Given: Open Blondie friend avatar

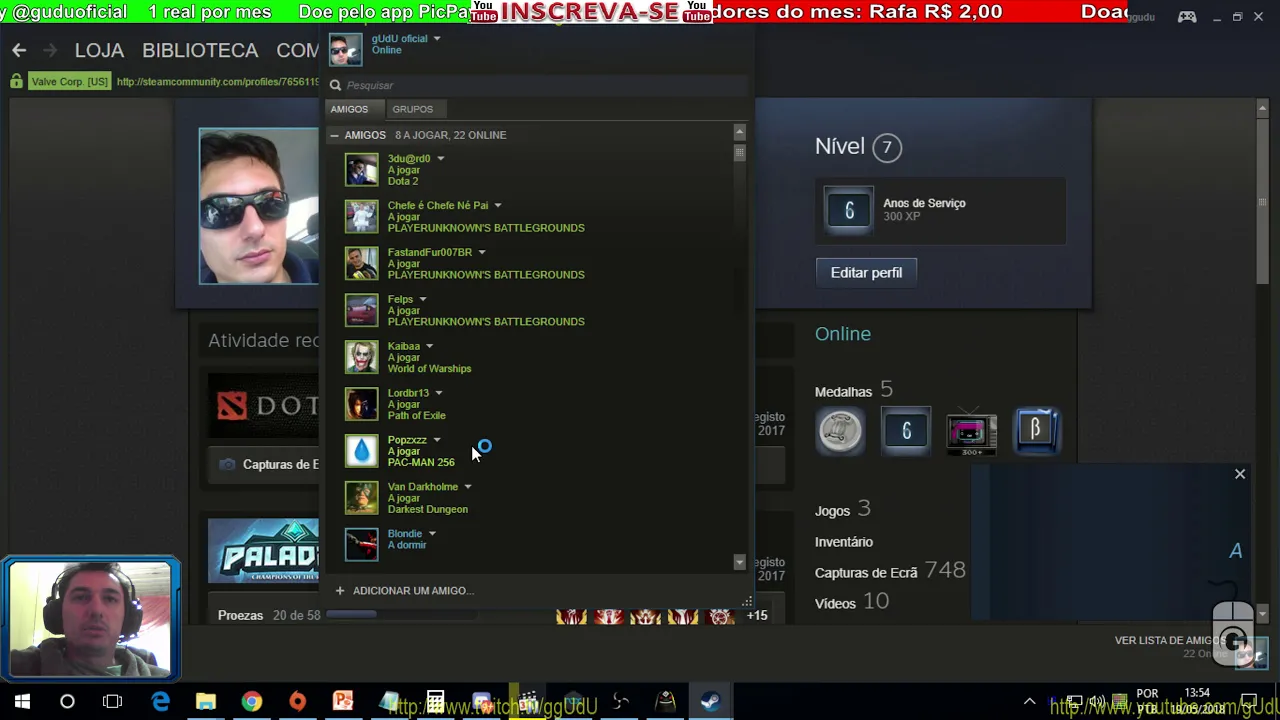Looking at the screenshot, I should 362,544.
